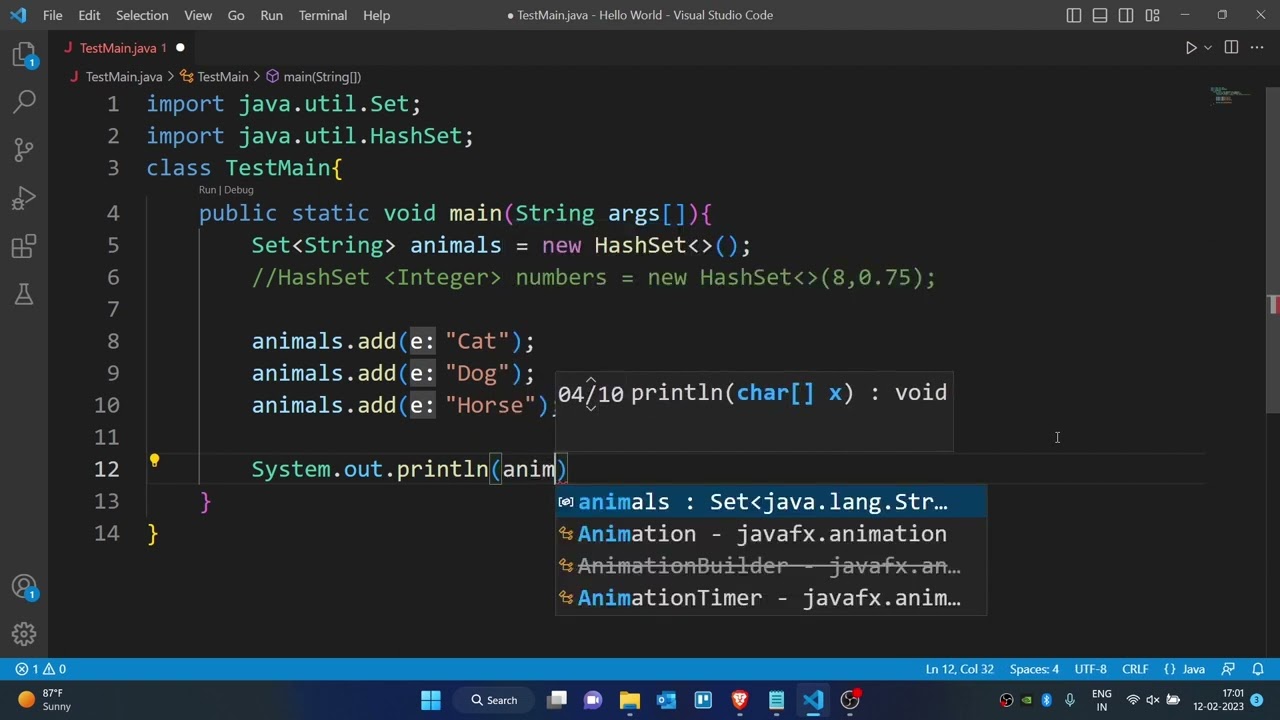
Task: Open the weather widget 87°F Sunny
Action: click(x=45, y=700)
